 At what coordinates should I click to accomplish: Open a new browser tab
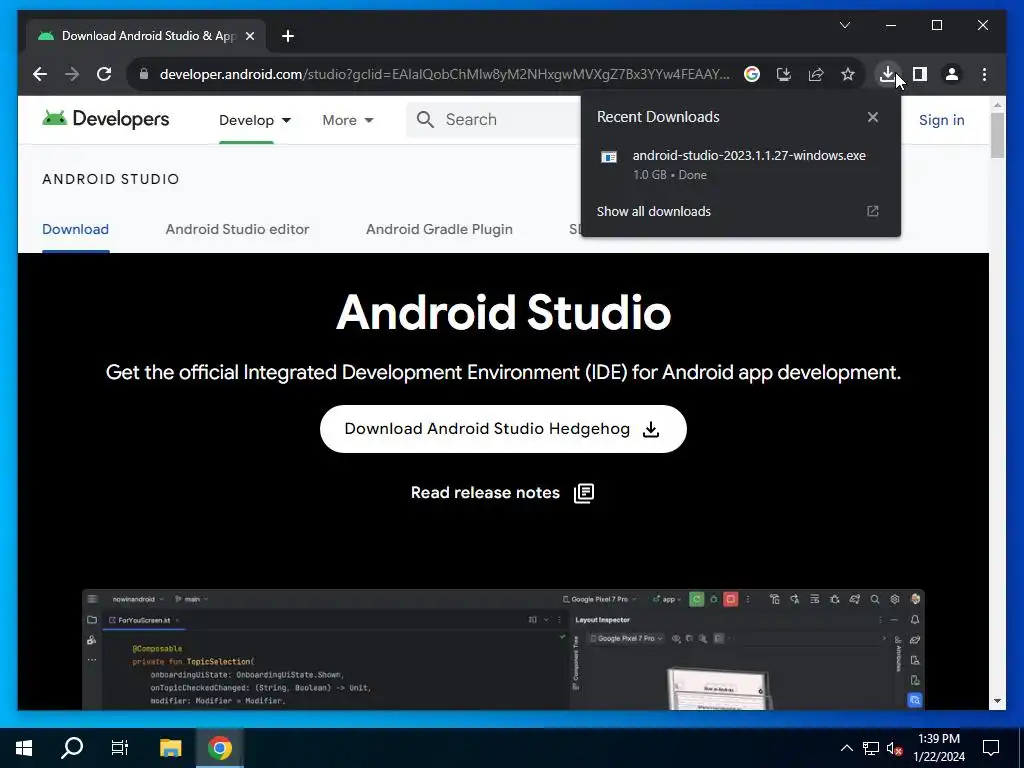point(288,37)
